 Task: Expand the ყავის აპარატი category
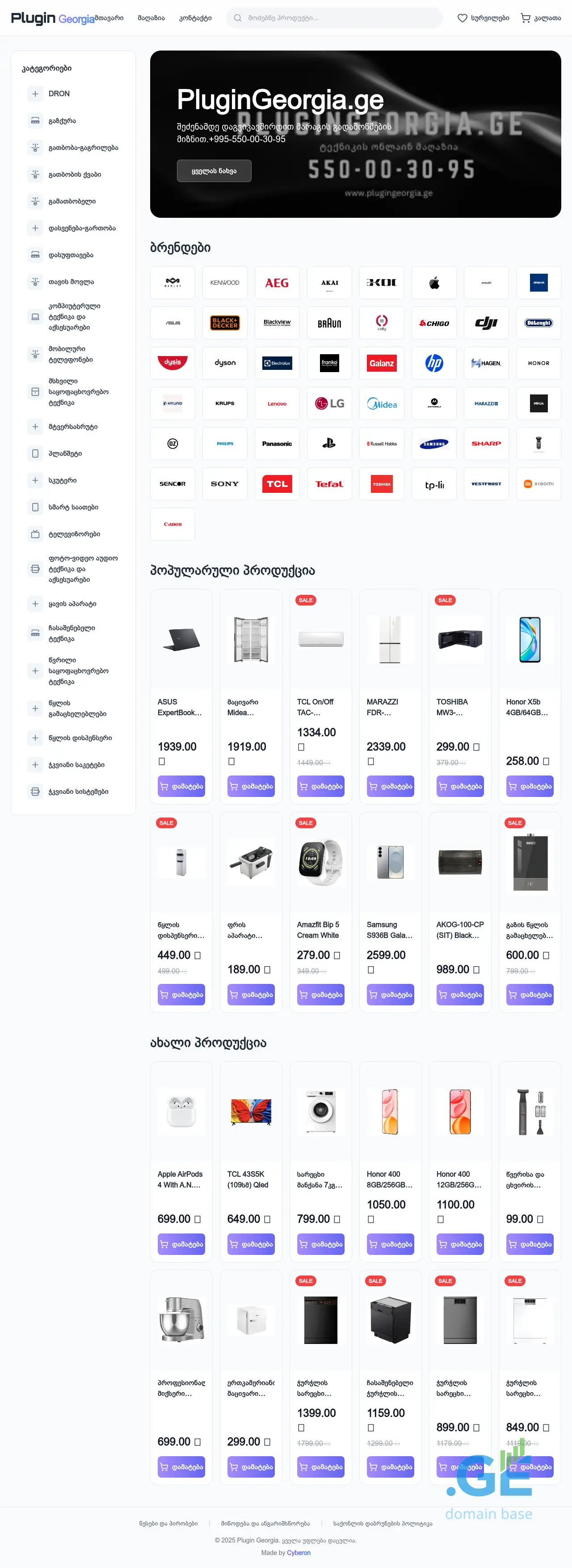point(35,604)
